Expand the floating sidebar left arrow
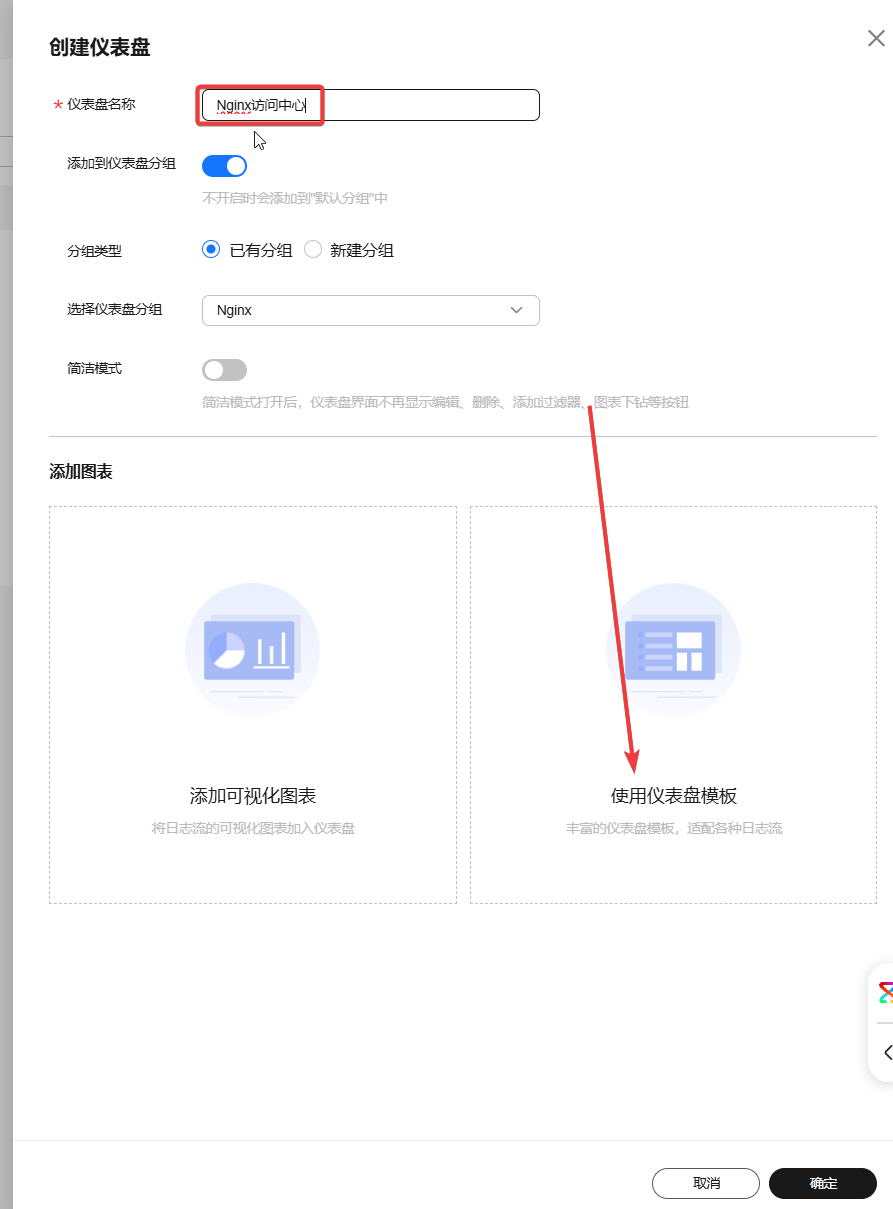Image resolution: width=893 pixels, height=1209 pixels. coord(887,1052)
